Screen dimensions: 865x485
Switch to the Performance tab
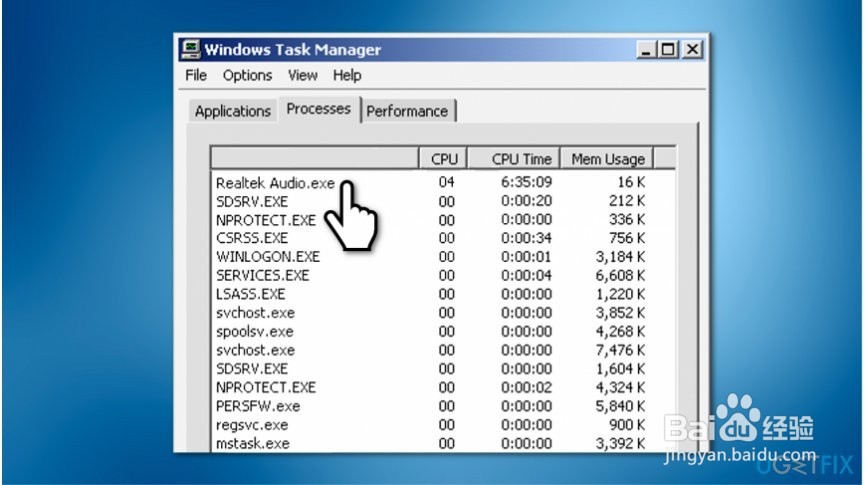click(407, 111)
